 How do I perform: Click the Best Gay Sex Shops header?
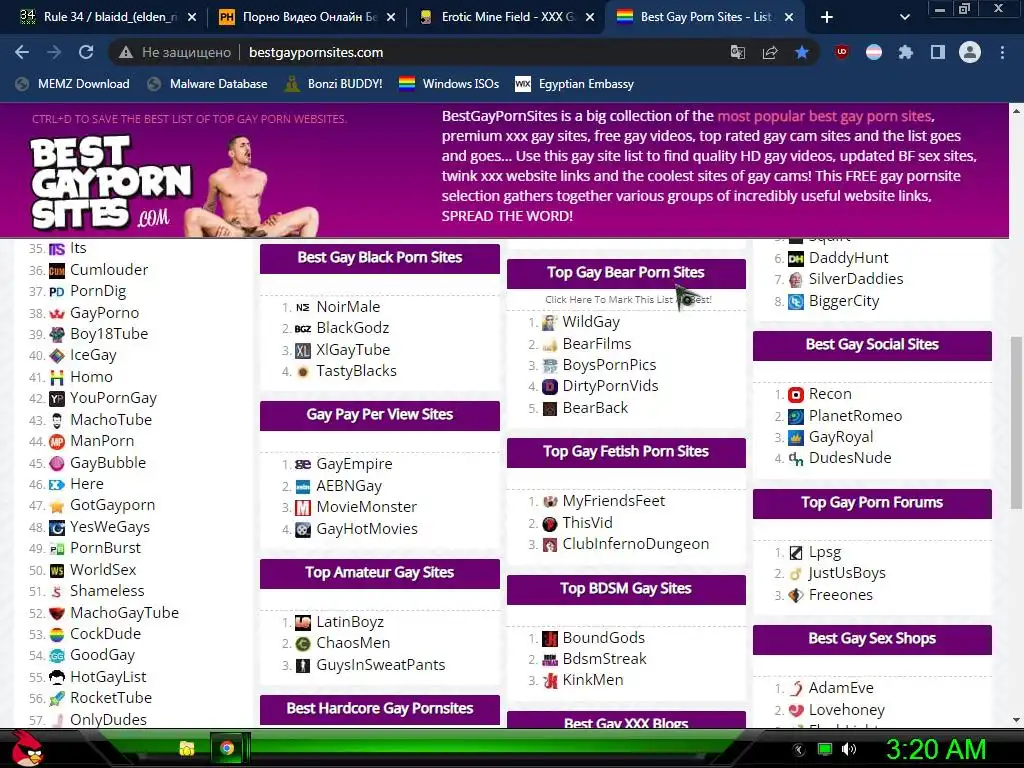[x=872, y=639]
